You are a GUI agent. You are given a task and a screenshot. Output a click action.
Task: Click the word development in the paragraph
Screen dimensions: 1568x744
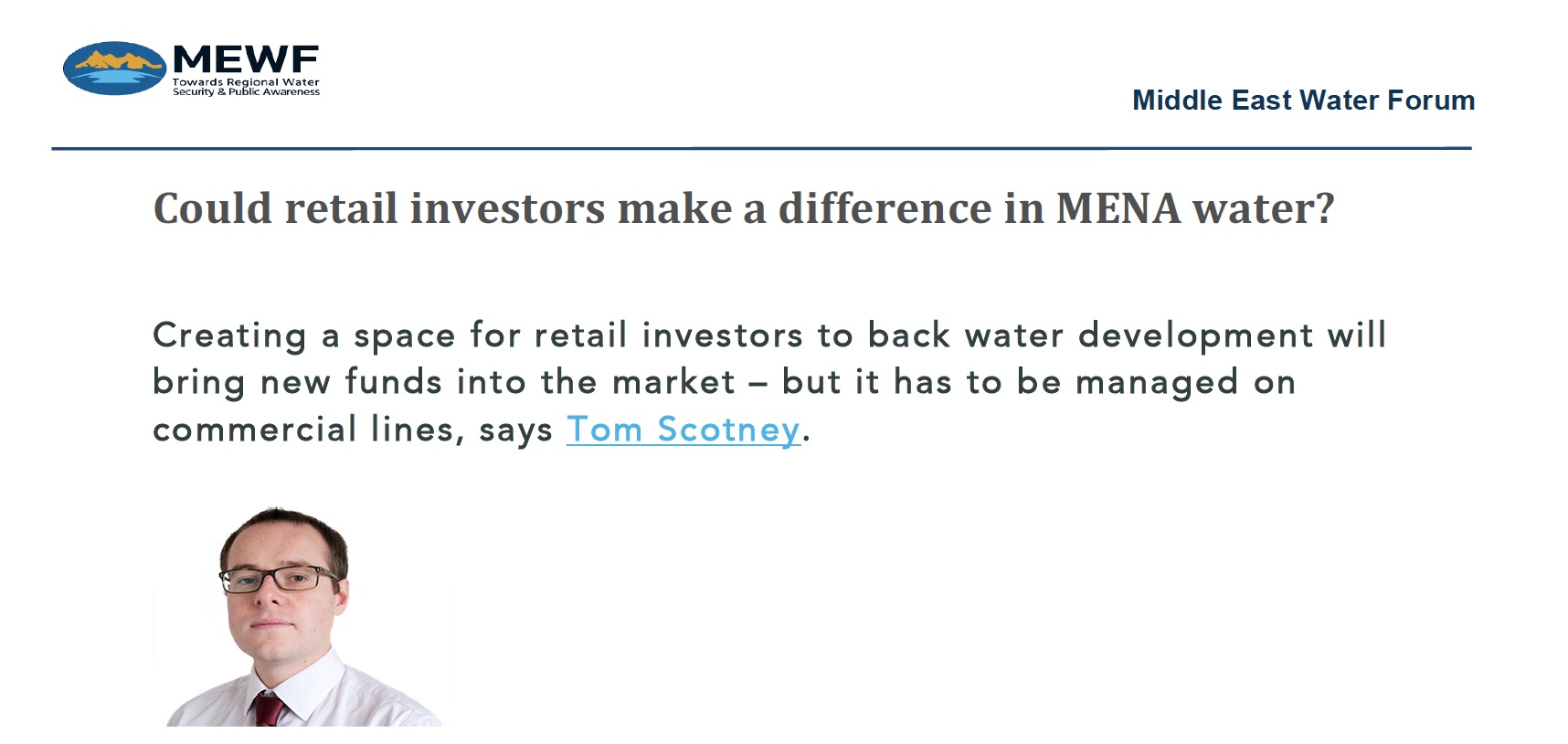1195,335
